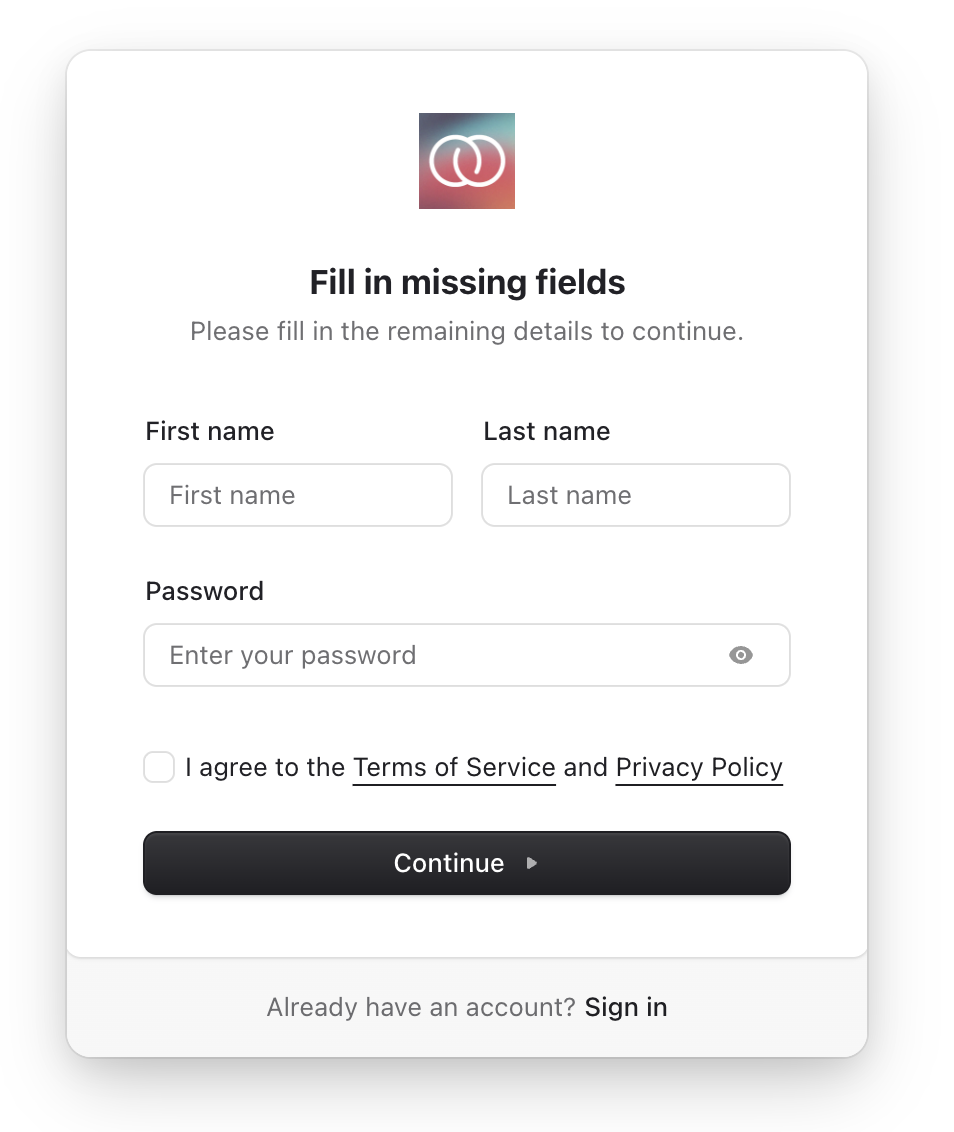Show password using the eye icon
Screen dimensions: 954x1132
point(740,655)
